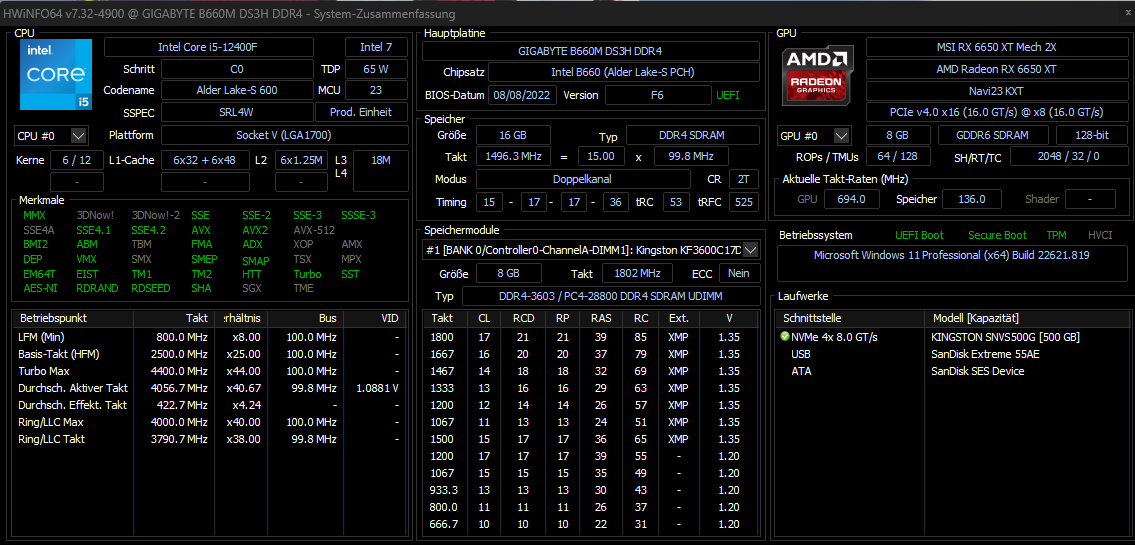Select the Turbo Max row
1135x545 pixels.
[x=208, y=371]
